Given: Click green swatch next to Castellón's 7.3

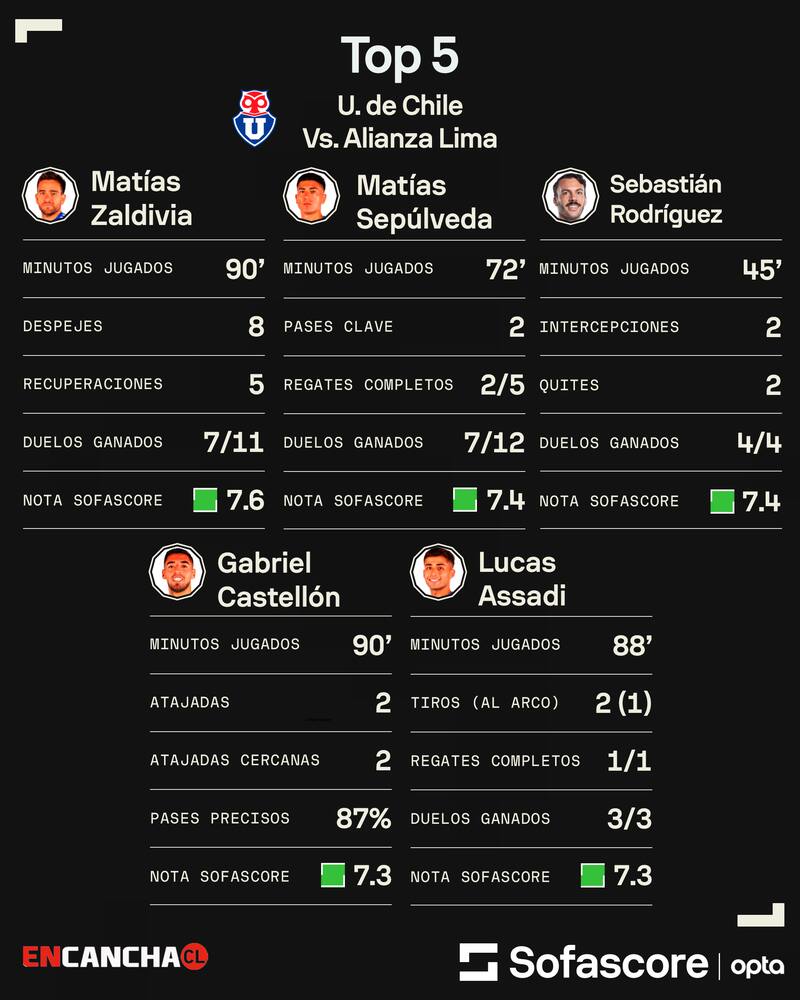Looking at the screenshot, I should pyautogui.click(x=333, y=876).
